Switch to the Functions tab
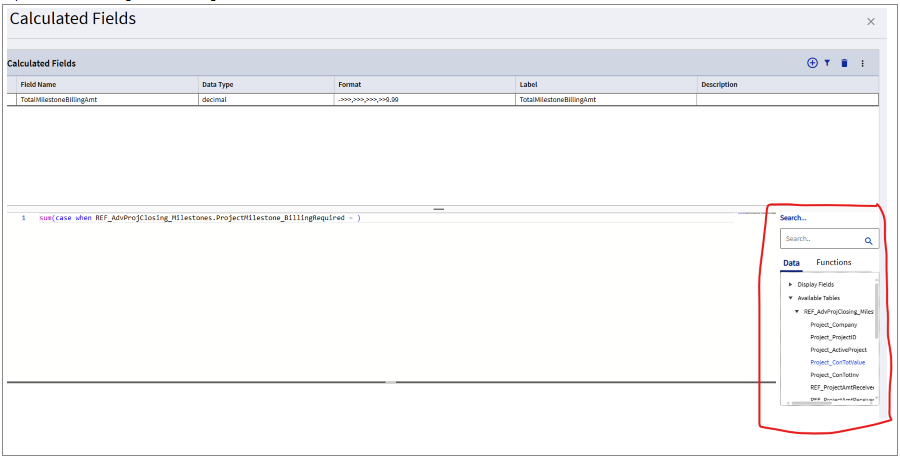The height and width of the screenshot is (457, 900). coord(833,262)
